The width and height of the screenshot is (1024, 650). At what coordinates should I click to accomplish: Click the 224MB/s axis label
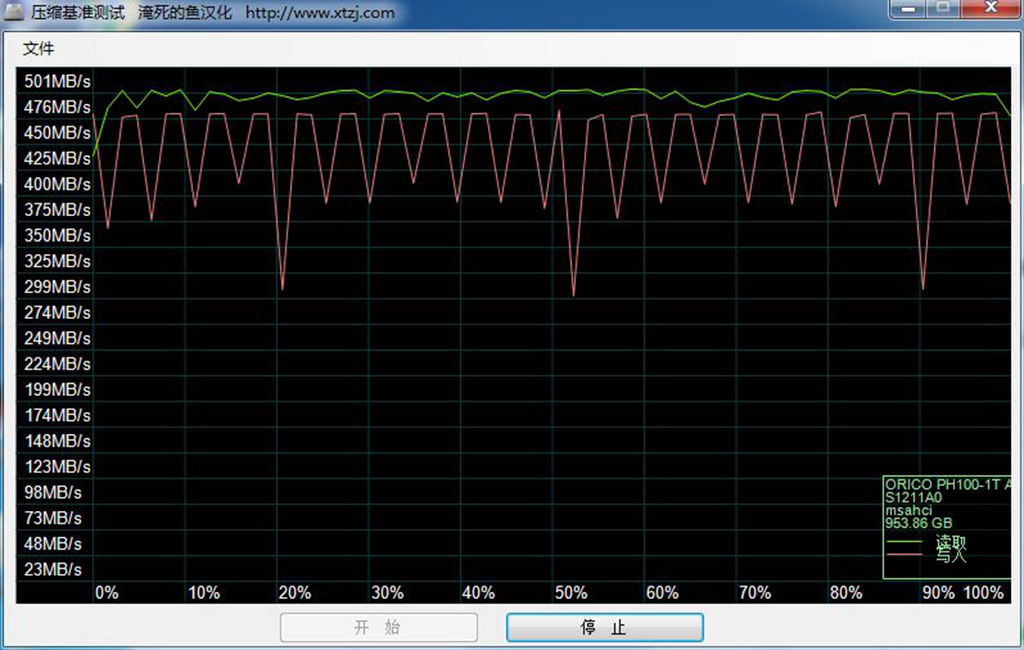(x=57, y=364)
